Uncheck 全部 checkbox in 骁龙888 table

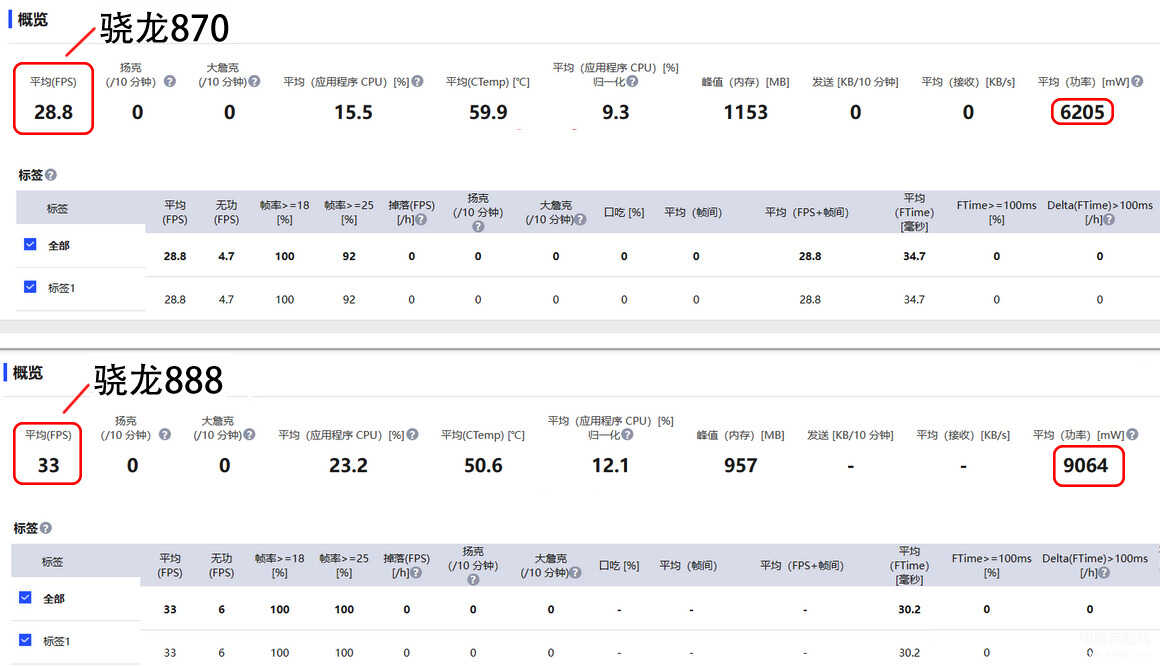pos(25,597)
